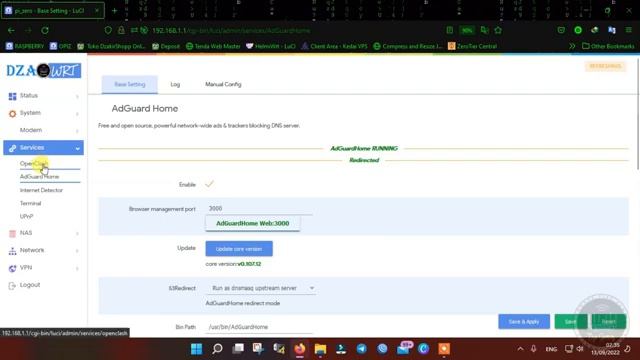The width and height of the screenshot is (640, 360).
Task: Click the volume speaker tray icon
Action: click(580, 349)
